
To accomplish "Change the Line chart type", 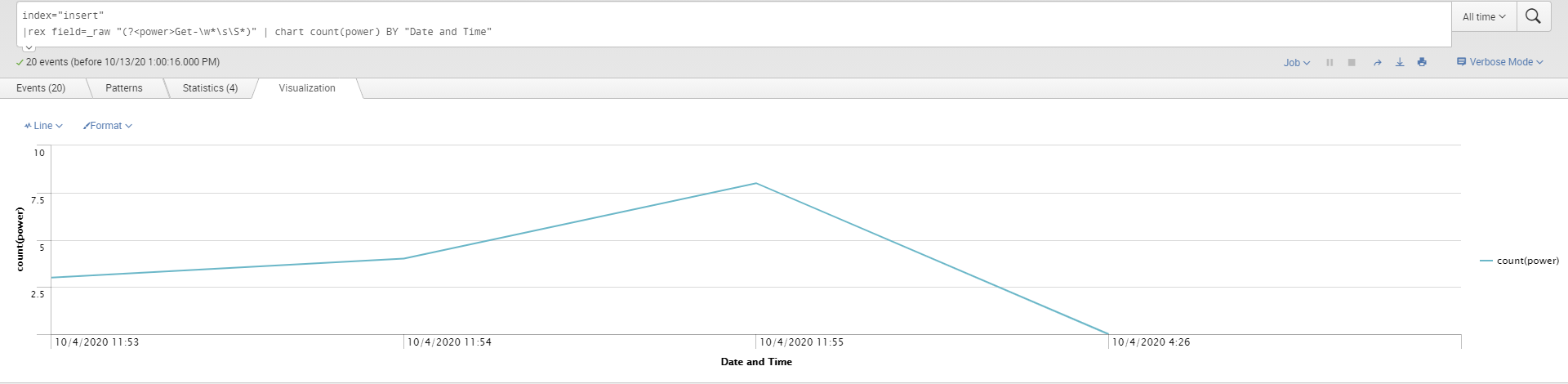I will tap(43, 126).
